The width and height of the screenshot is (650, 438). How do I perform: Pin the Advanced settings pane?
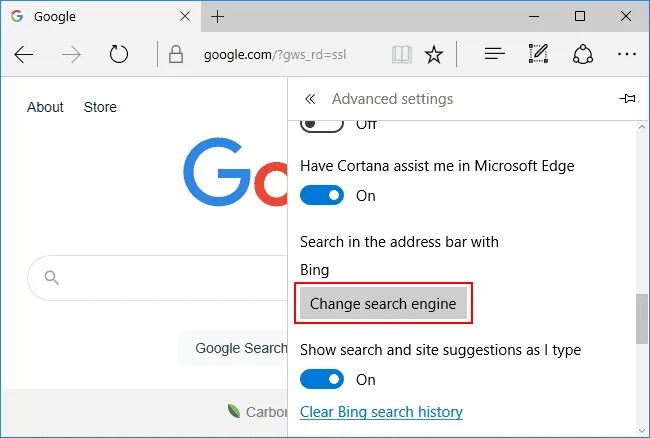pyautogui.click(x=627, y=99)
